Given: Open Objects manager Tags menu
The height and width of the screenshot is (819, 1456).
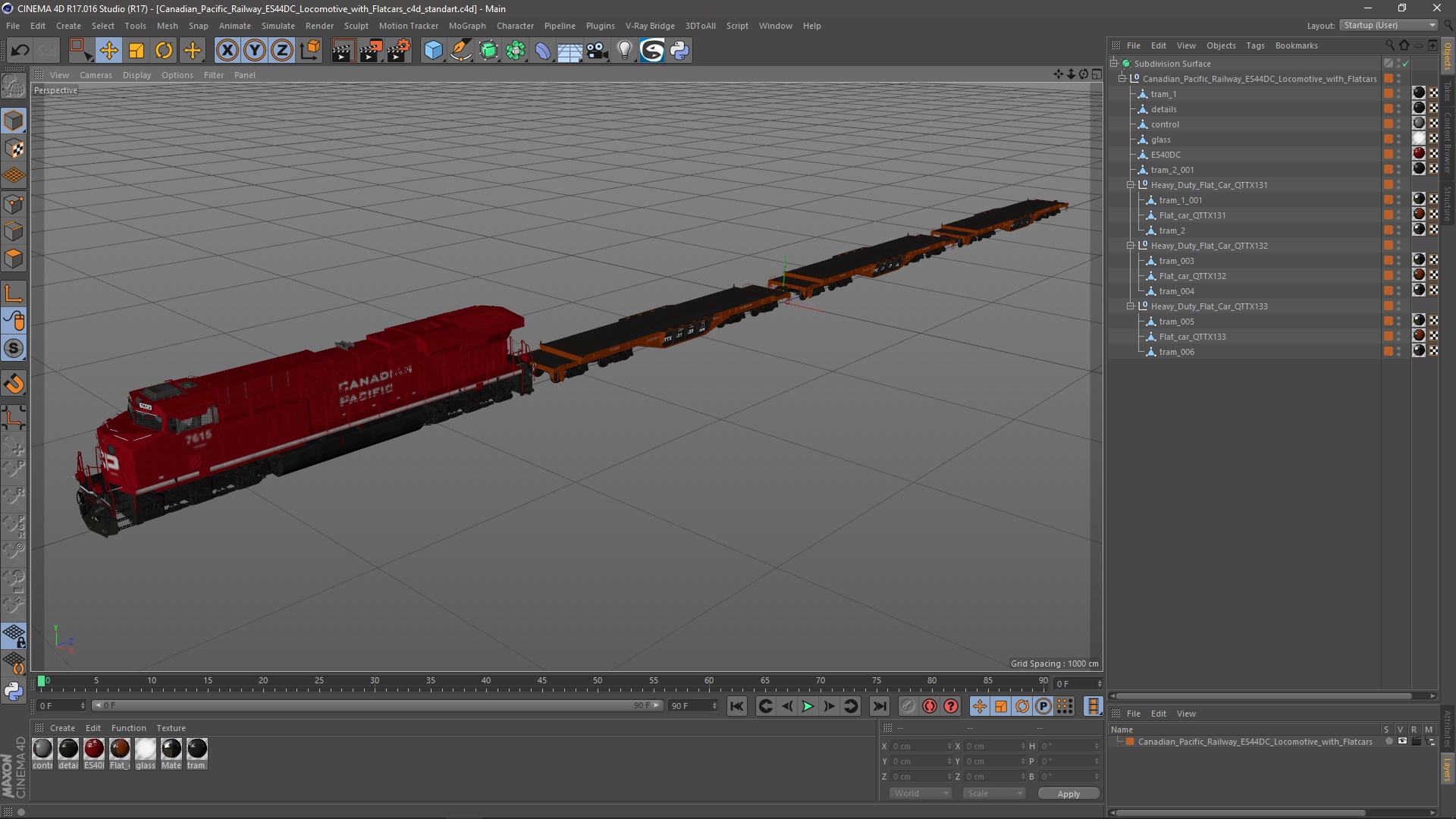Looking at the screenshot, I should tap(1255, 45).
